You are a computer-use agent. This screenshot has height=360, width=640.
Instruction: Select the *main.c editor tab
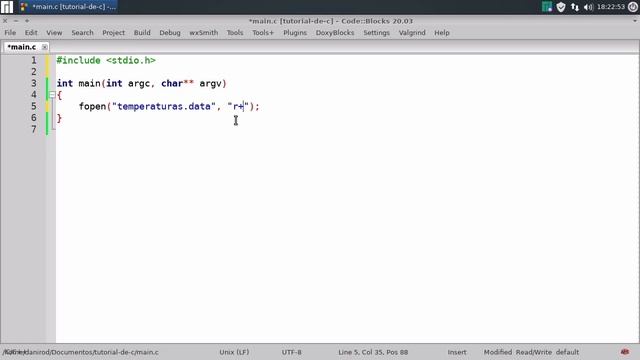pos(22,47)
